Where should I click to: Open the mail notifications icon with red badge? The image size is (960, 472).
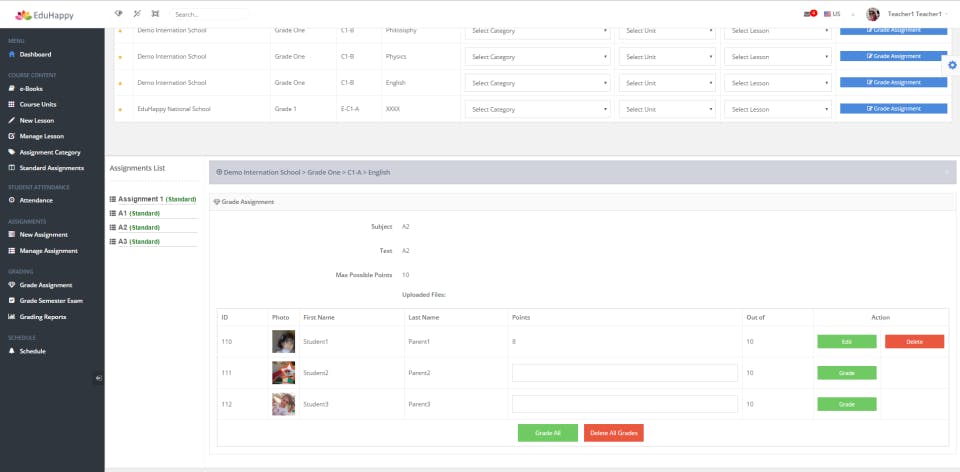[x=810, y=13]
